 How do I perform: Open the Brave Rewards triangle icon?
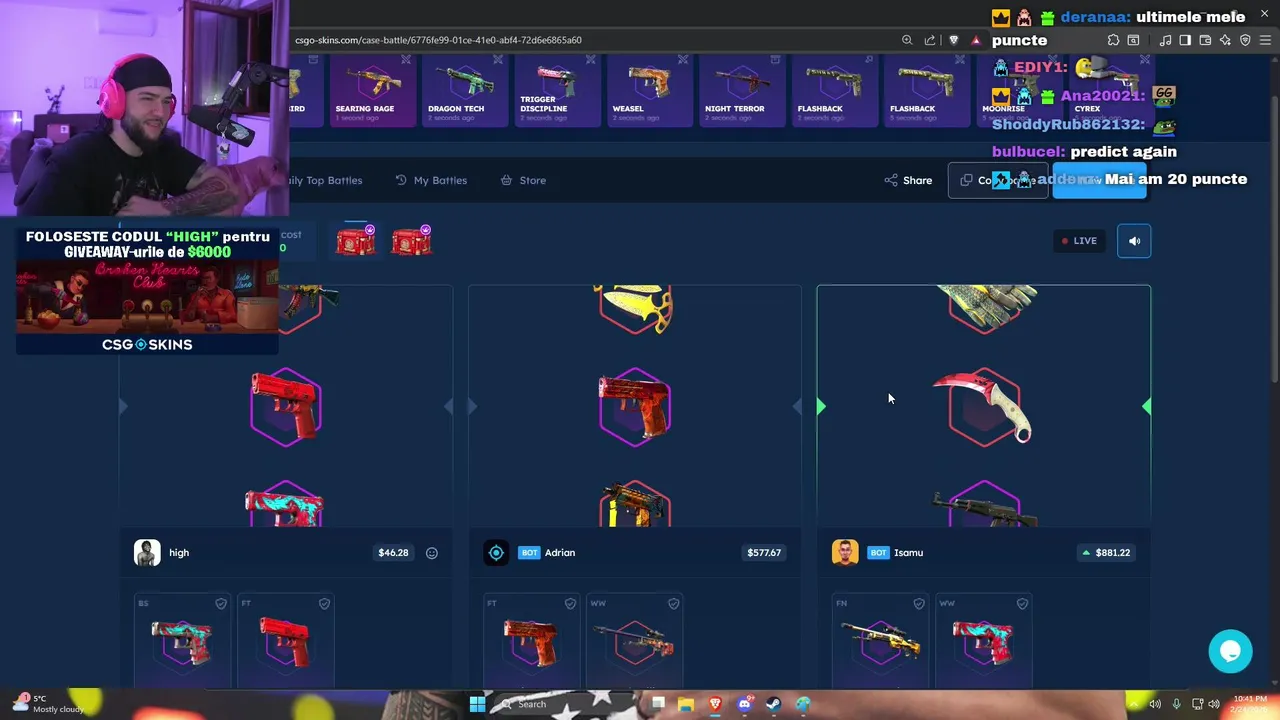(x=976, y=40)
